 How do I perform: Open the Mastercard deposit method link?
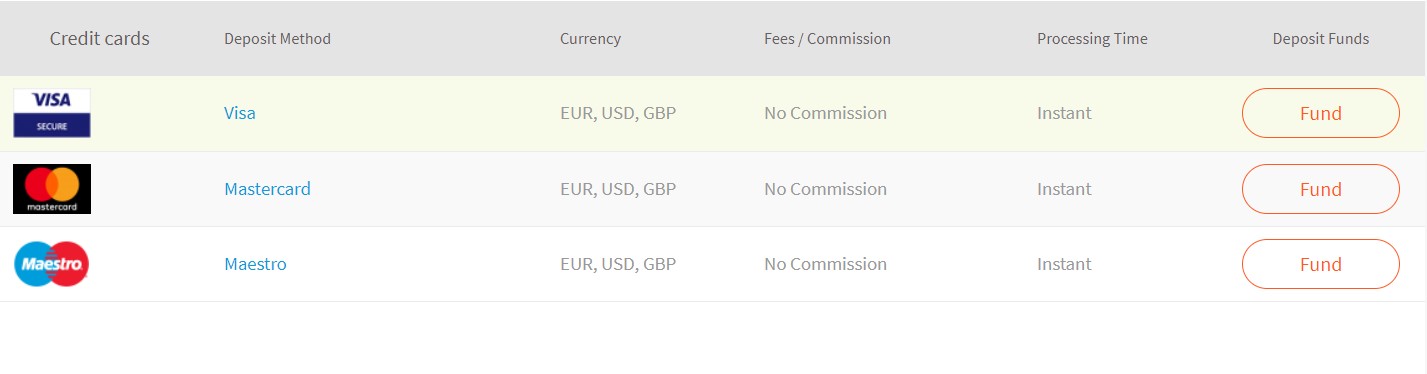(x=267, y=189)
